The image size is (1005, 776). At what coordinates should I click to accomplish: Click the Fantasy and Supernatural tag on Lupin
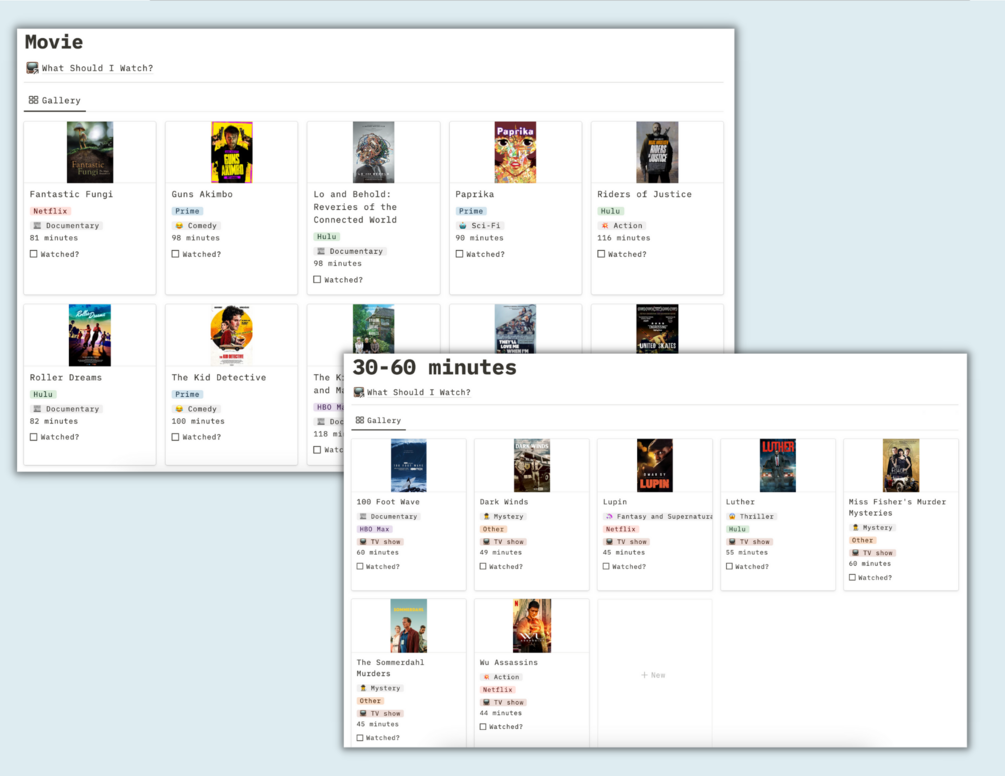(x=659, y=516)
